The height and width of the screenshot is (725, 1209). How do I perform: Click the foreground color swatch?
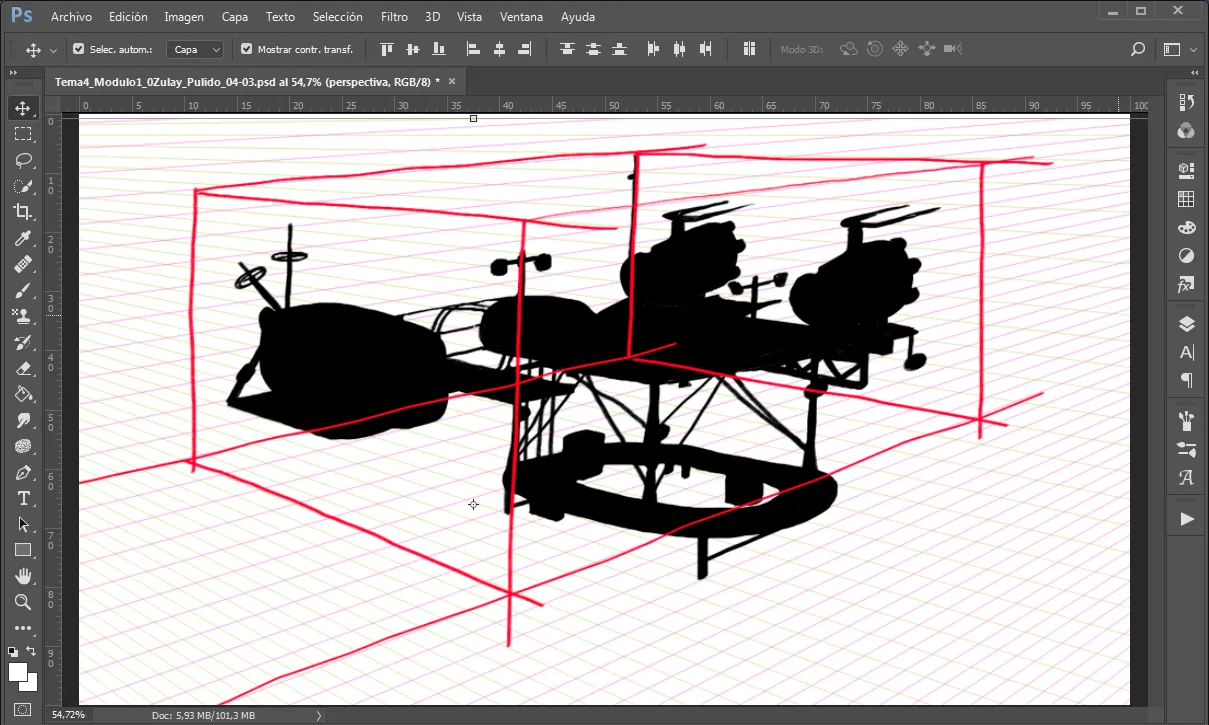[x=17, y=671]
